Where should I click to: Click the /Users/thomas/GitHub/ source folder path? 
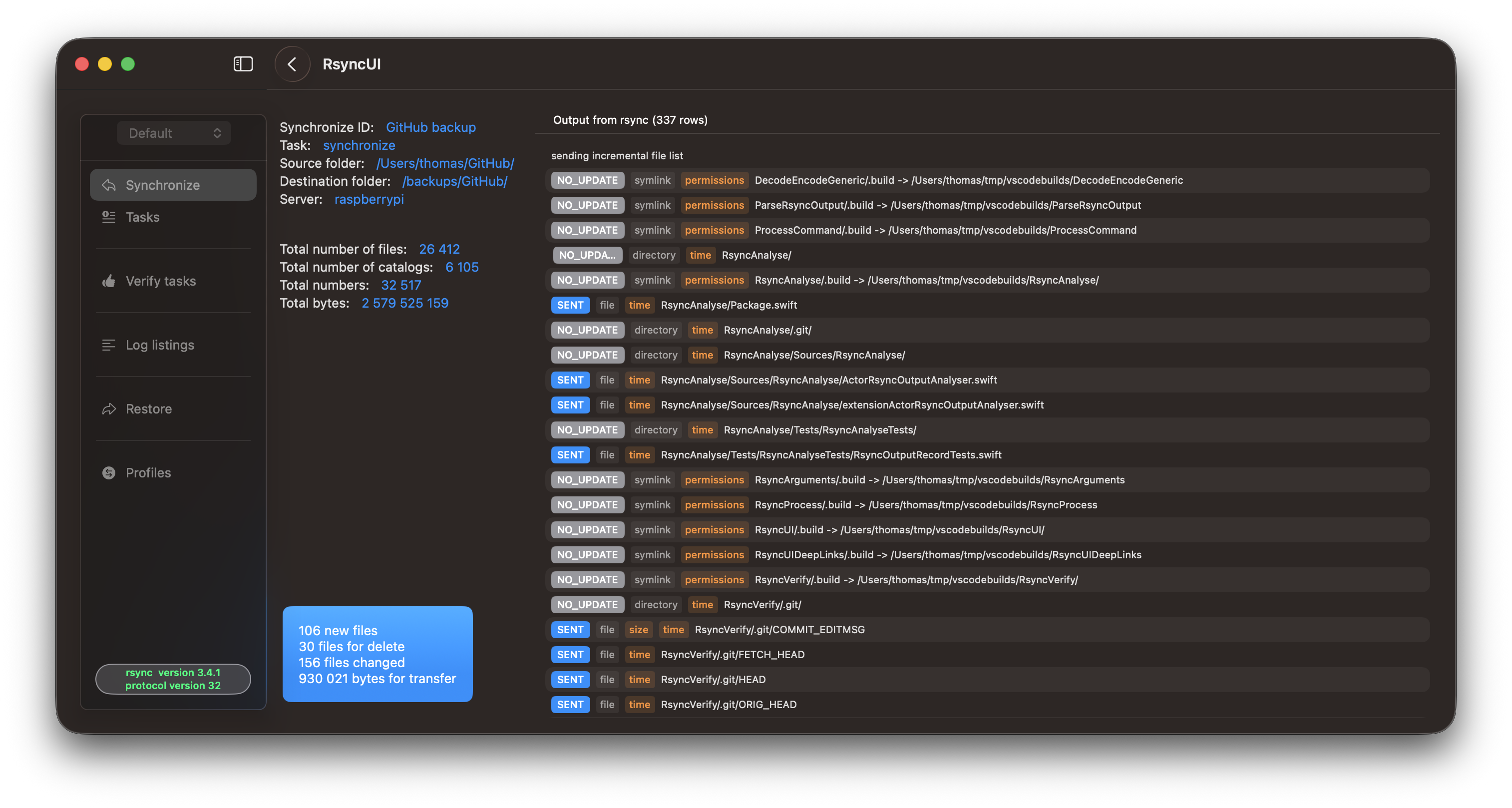click(x=445, y=163)
